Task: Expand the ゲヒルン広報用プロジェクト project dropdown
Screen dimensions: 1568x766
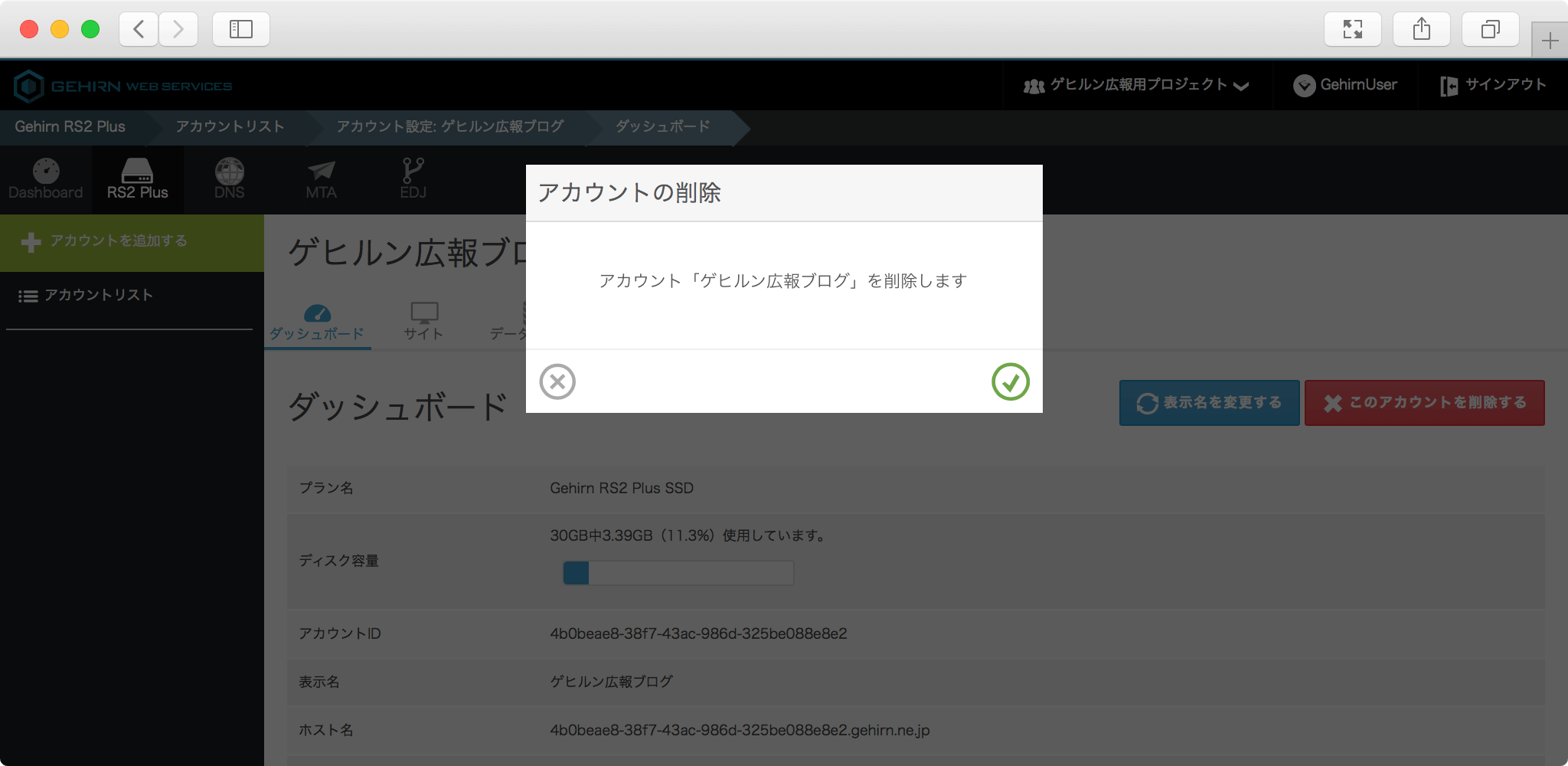Action: (1136, 85)
